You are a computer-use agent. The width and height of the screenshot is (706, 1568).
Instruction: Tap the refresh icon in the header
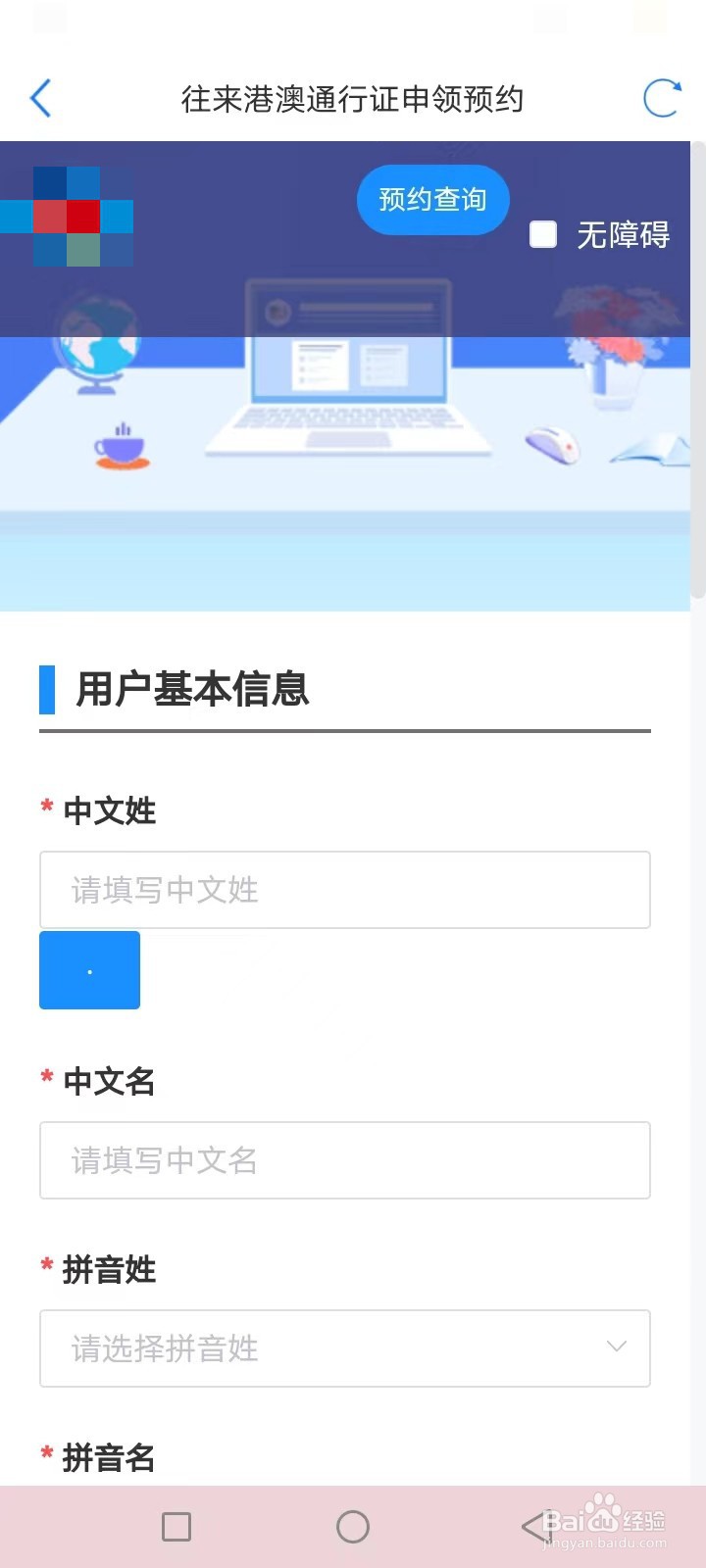pyautogui.click(x=661, y=98)
